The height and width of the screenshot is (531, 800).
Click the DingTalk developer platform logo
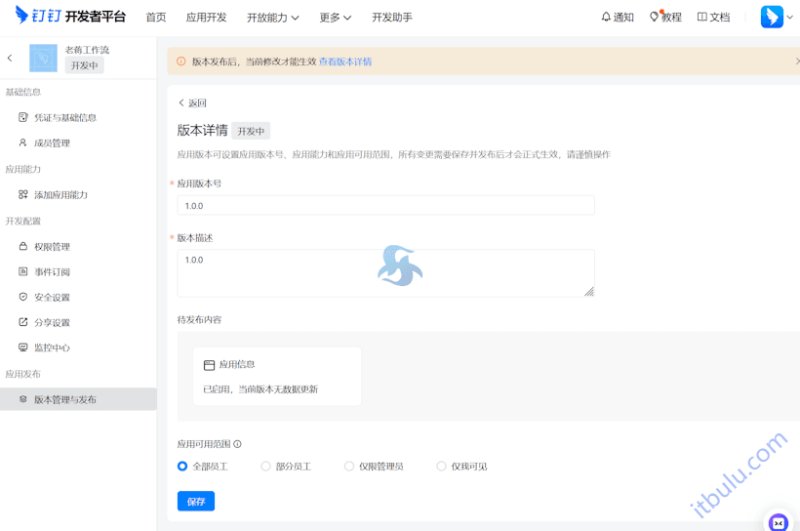(x=70, y=16)
